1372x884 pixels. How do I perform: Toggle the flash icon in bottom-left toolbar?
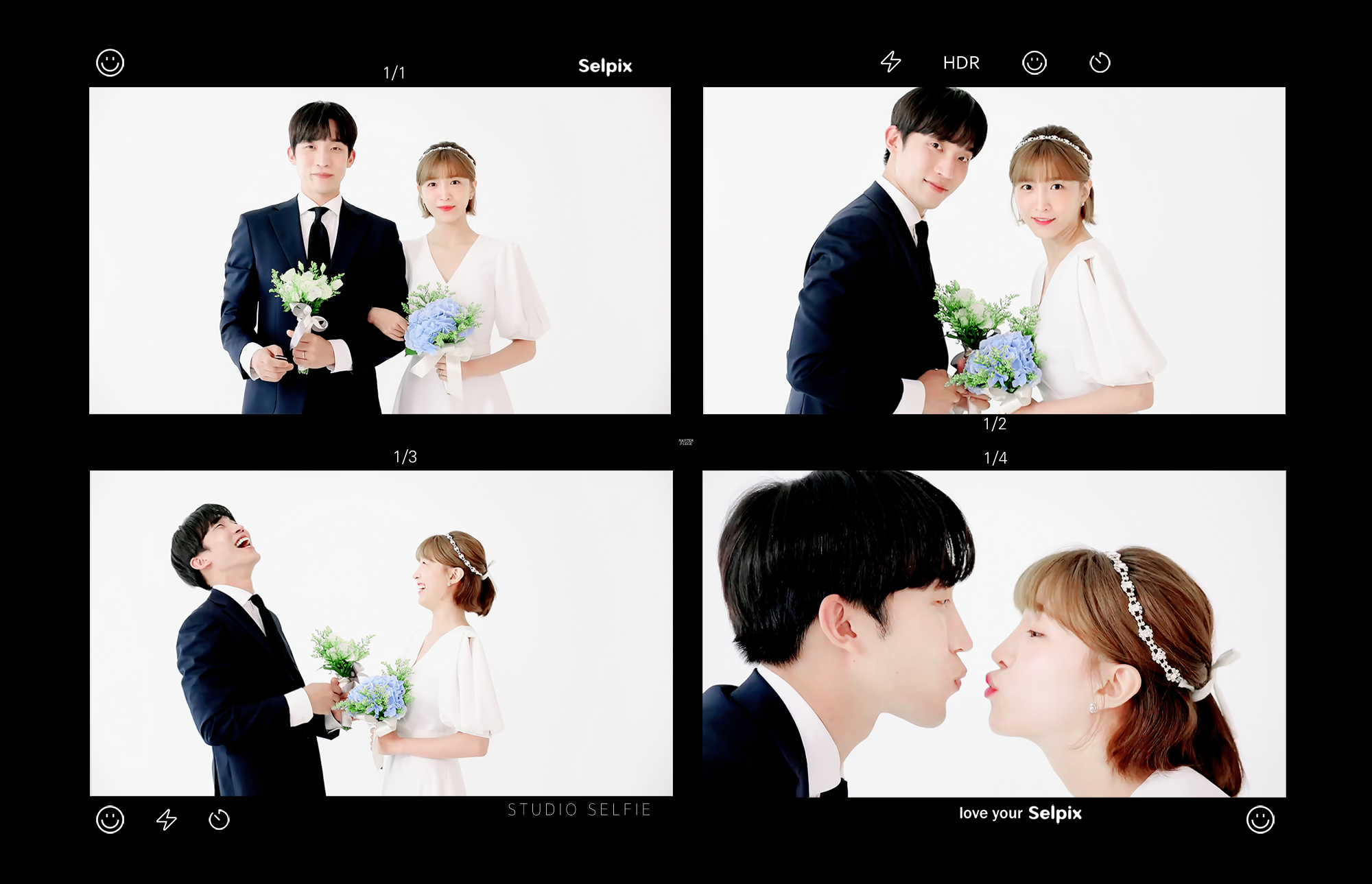(167, 820)
